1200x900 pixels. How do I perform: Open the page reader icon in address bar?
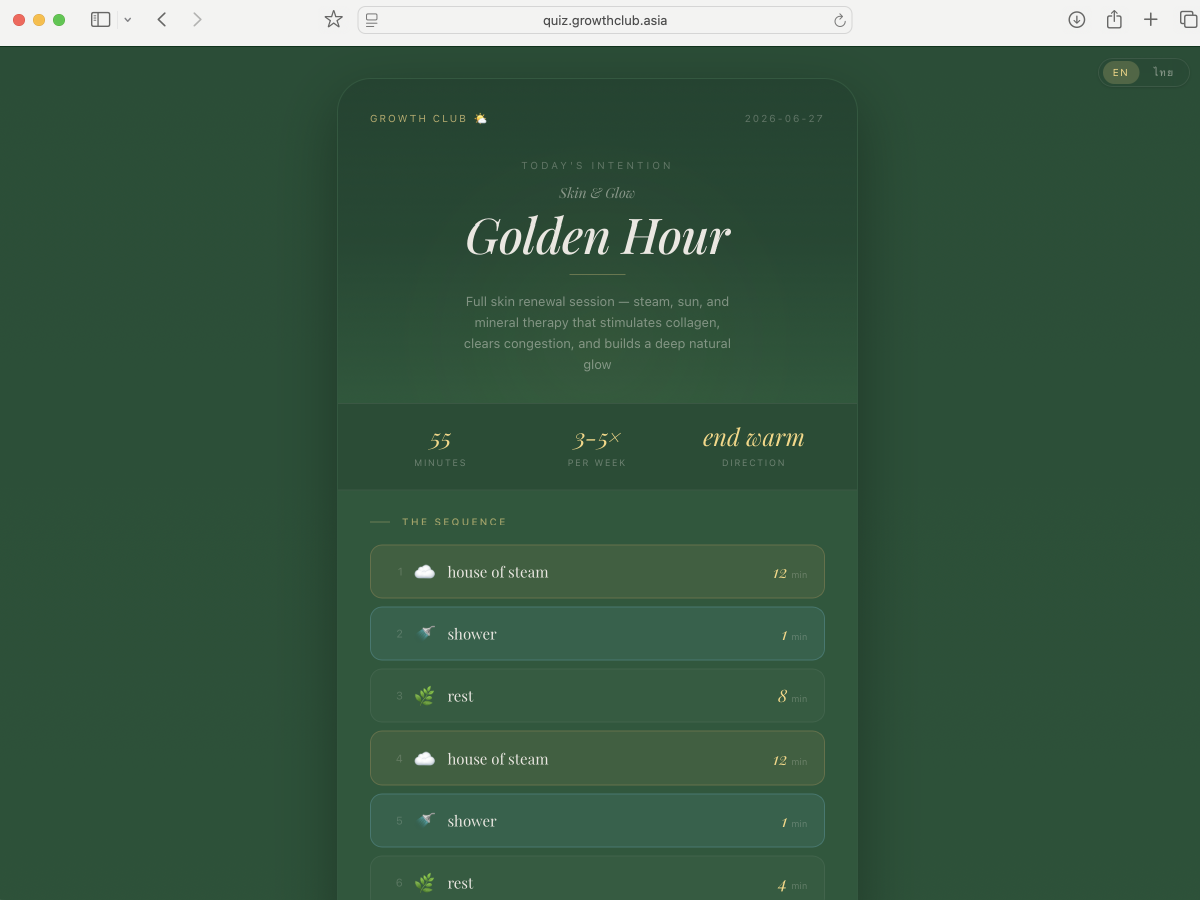pyautogui.click(x=372, y=20)
